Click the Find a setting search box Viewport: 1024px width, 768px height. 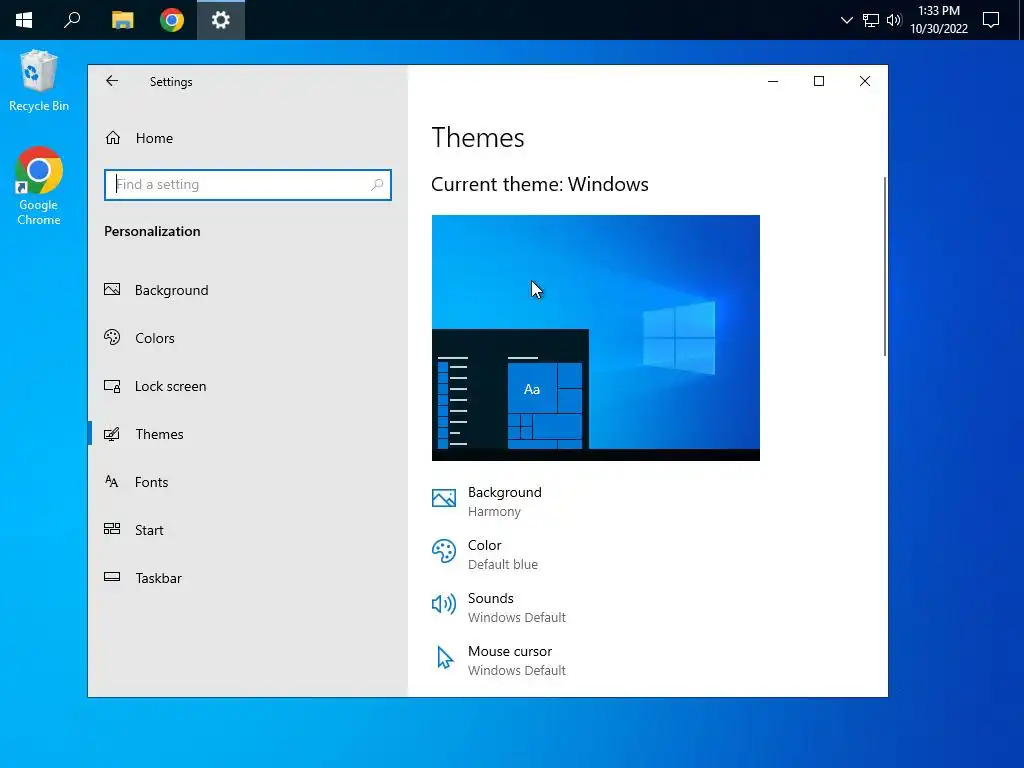pos(248,185)
